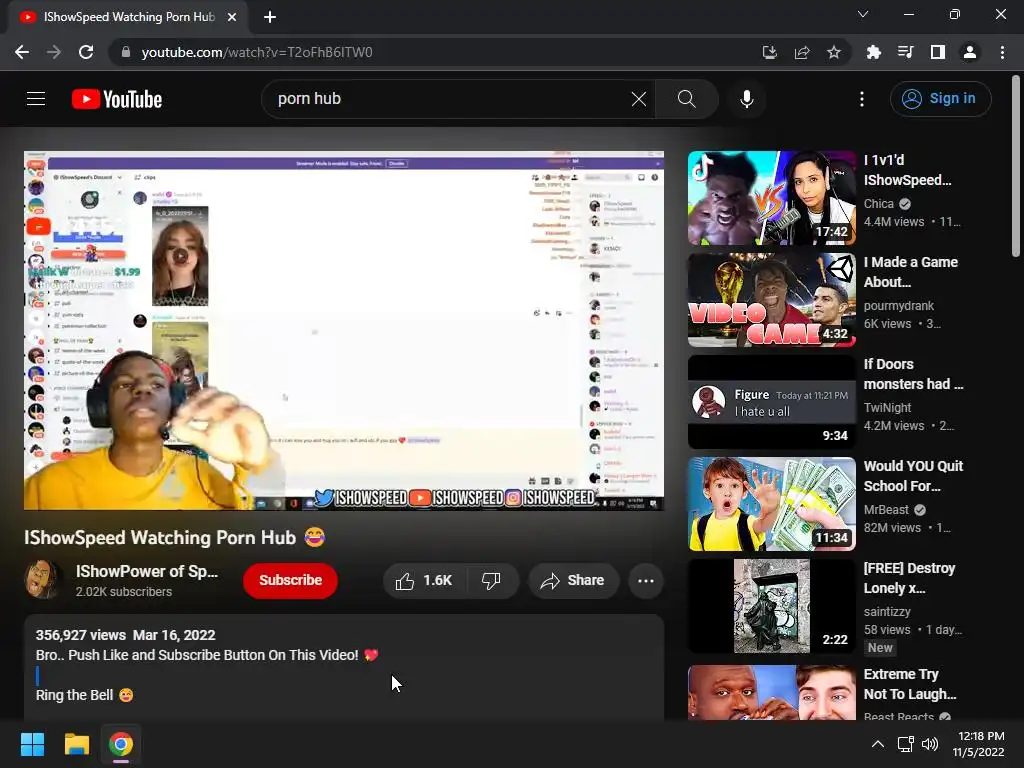Open volume tray icon
Image resolution: width=1024 pixels, height=768 pixels.
click(930, 744)
